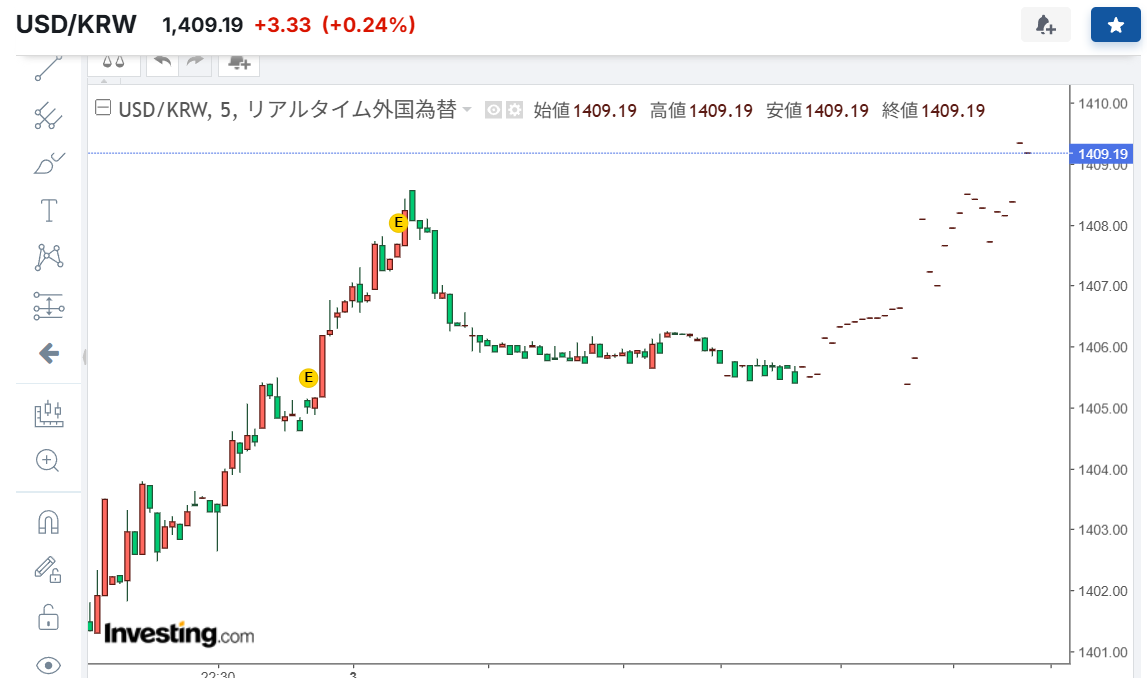1147x678 pixels.
Task: Toggle magnet mode for drawings
Action: 48,521
